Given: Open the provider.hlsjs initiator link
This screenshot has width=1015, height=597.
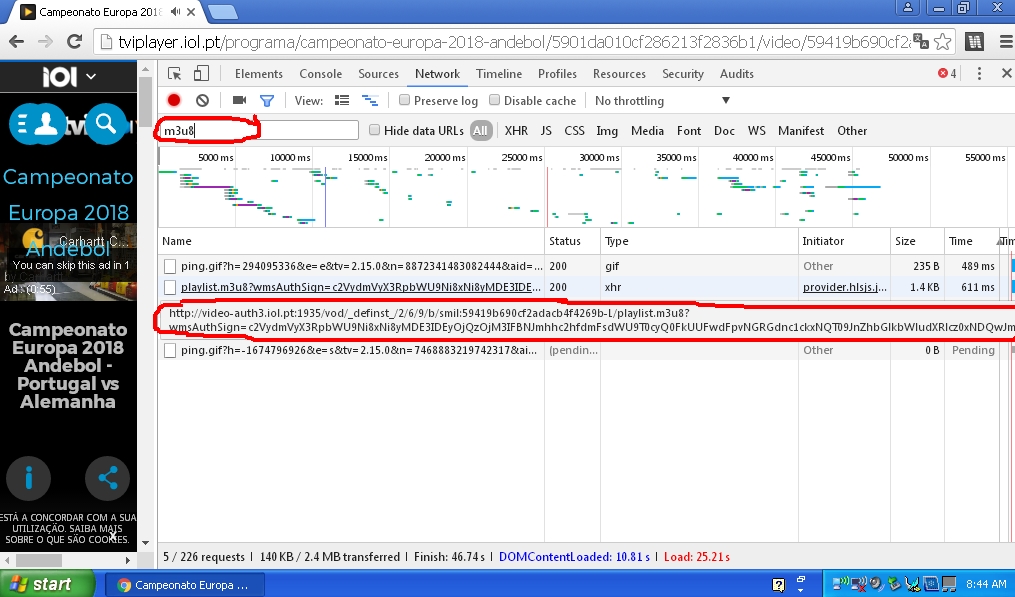Looking at the screenshot, I should 845,287.
